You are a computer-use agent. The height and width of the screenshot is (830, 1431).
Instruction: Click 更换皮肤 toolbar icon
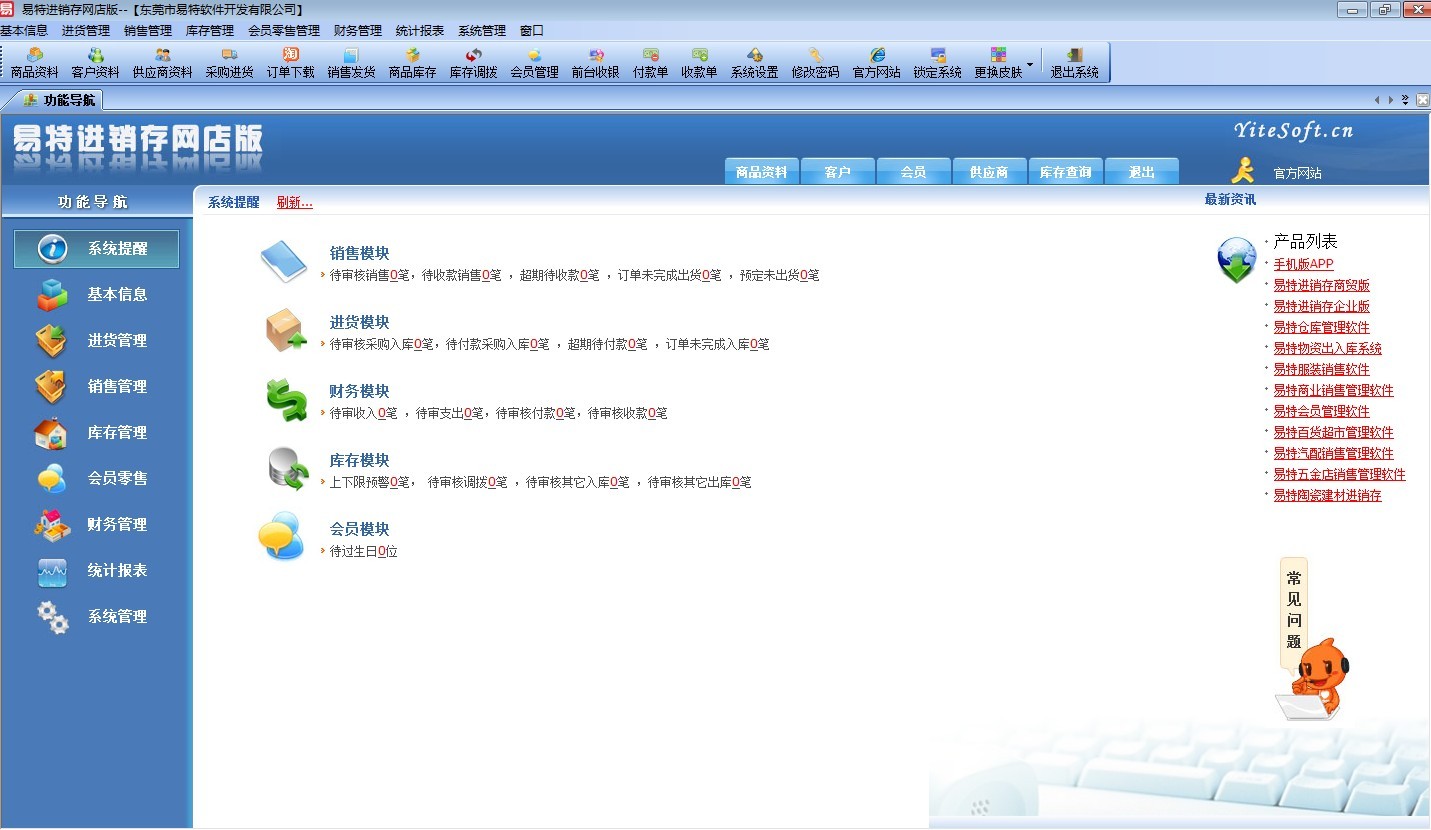pos(998,63)
